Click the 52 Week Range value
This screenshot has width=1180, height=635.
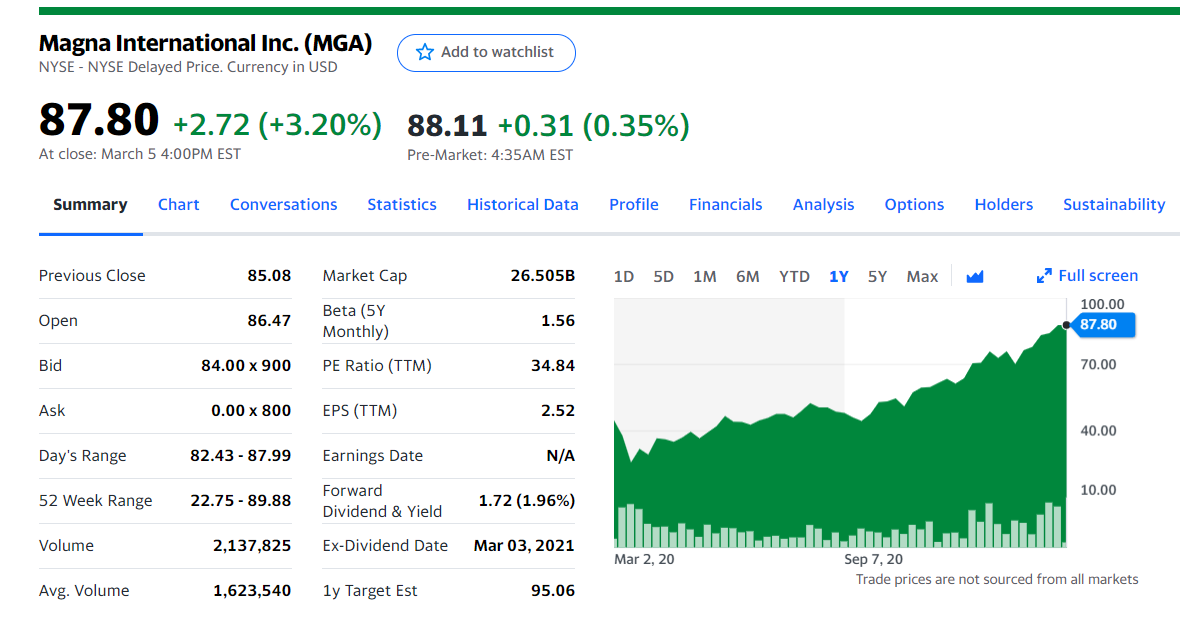(x=241, y=500)
